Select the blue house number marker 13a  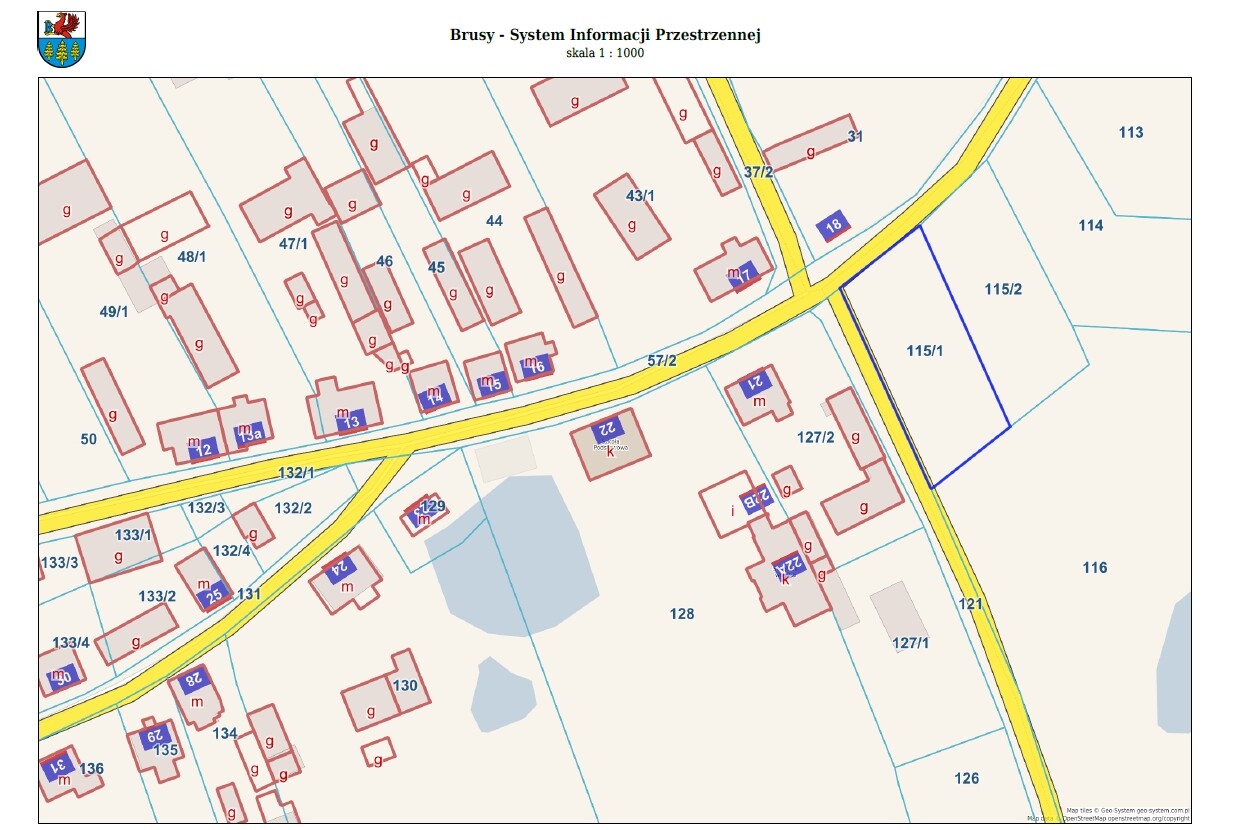(x=248, y=433)
